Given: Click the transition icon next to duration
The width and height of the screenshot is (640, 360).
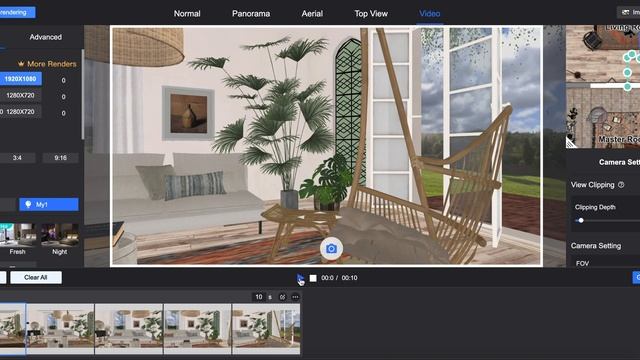Looking at the screenshot, I should (x=282, y=297).
